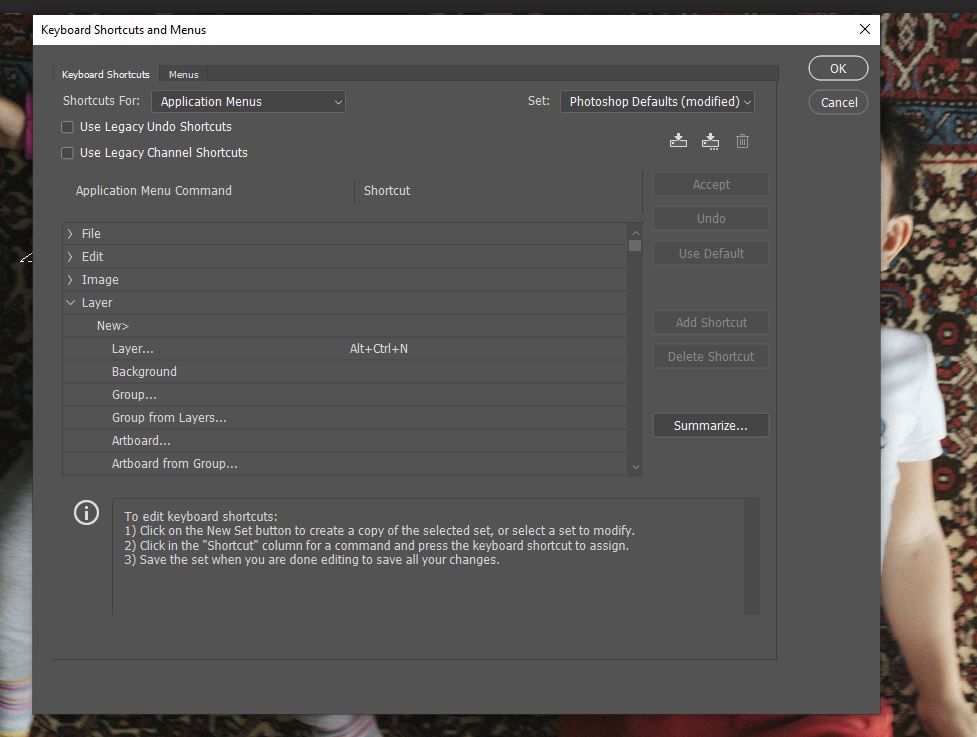Collapse the Layer command group

tap(69, 302)
